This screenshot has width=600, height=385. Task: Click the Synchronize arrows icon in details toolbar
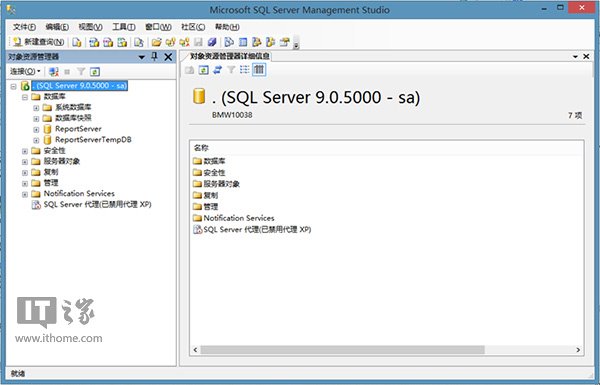217,70
